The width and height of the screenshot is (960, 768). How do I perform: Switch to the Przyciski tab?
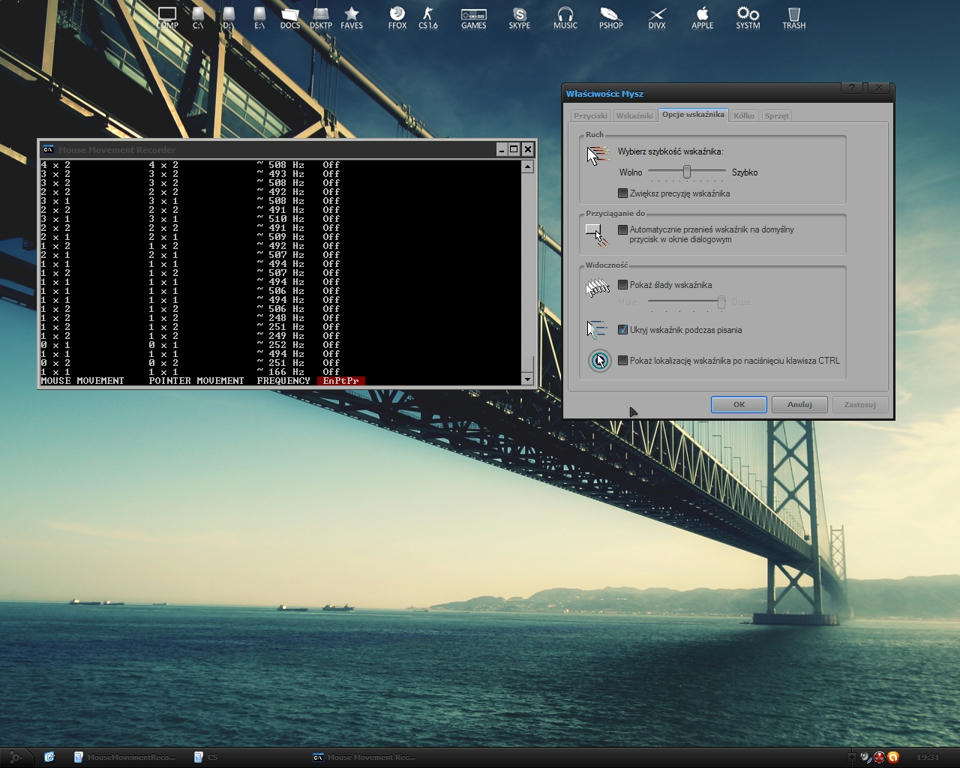[x=590, y=116]
